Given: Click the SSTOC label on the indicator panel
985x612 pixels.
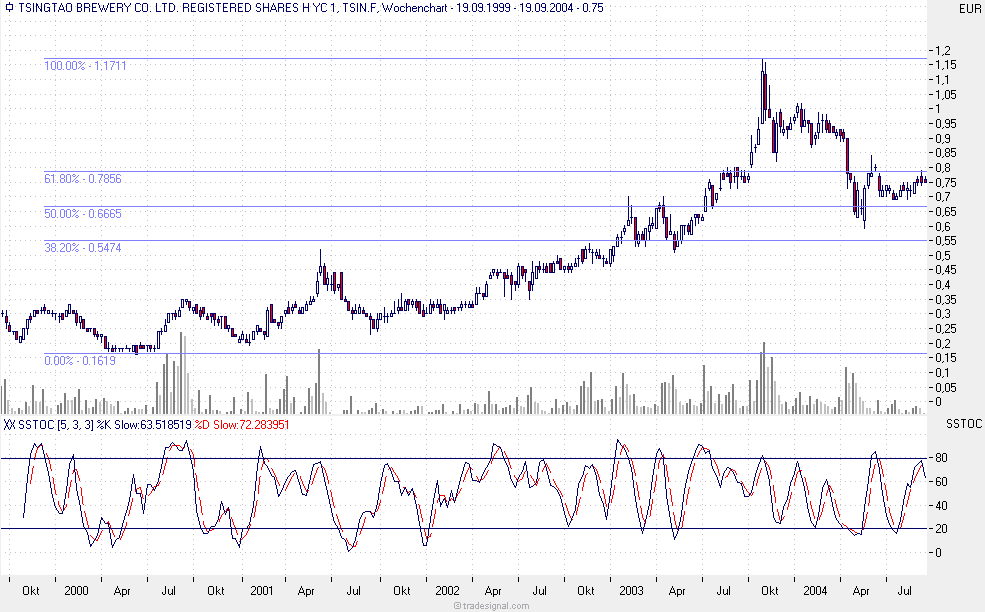Looking at the screenshot, I should point(963,424).
